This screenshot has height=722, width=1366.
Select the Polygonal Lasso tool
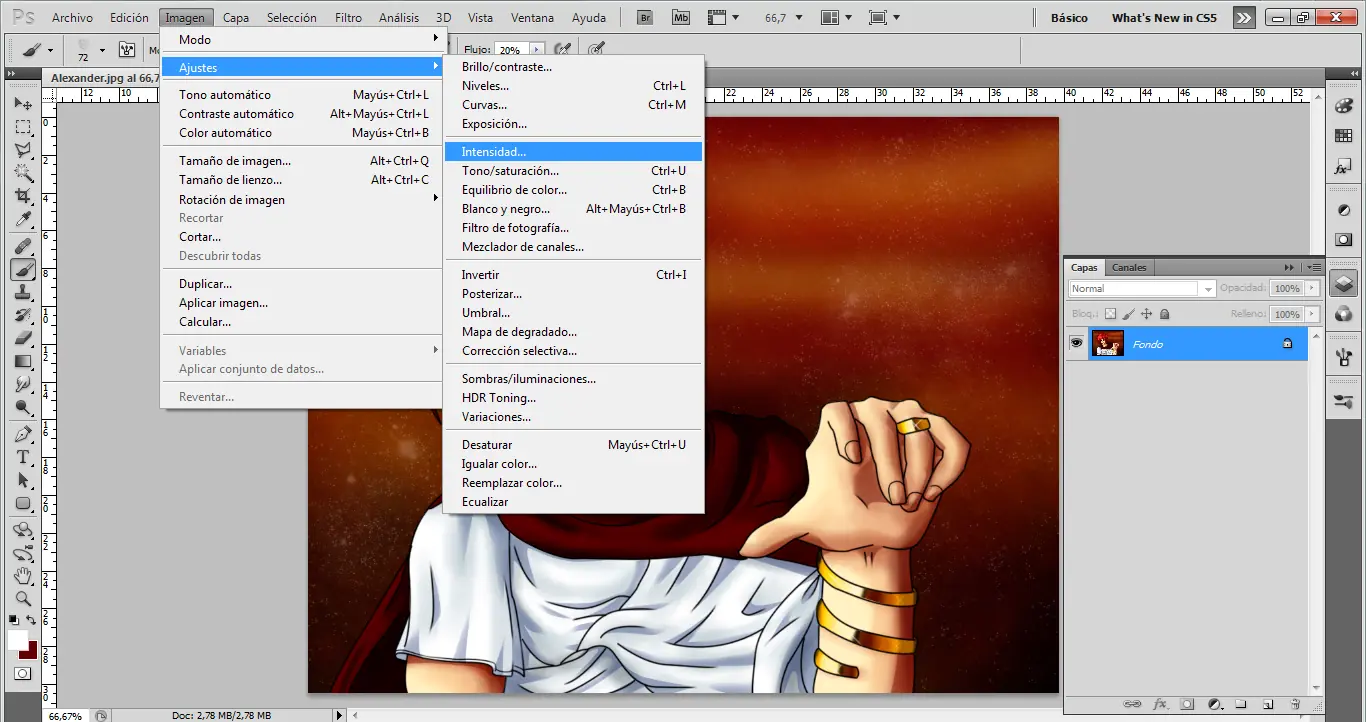pyautogui.click(x=23, y=150)
